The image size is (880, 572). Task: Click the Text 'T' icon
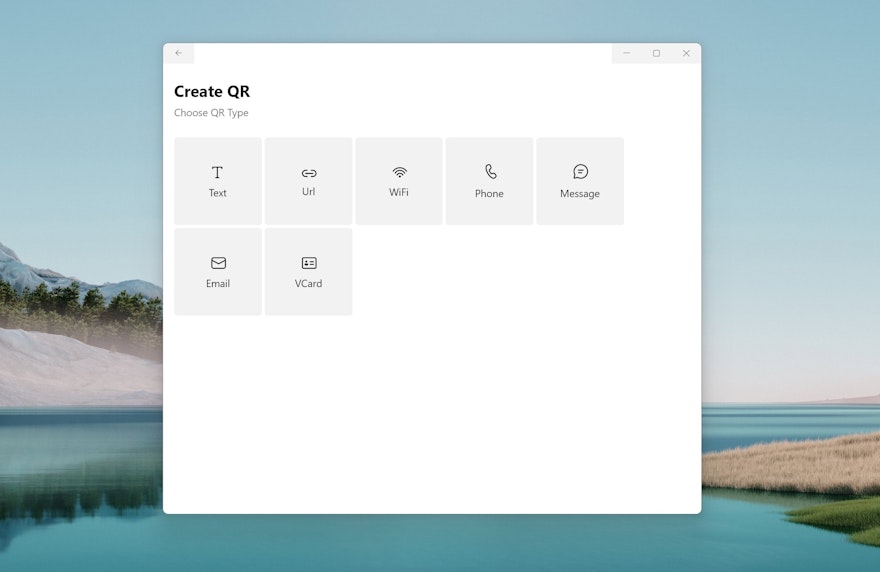[x=217, y=173]
